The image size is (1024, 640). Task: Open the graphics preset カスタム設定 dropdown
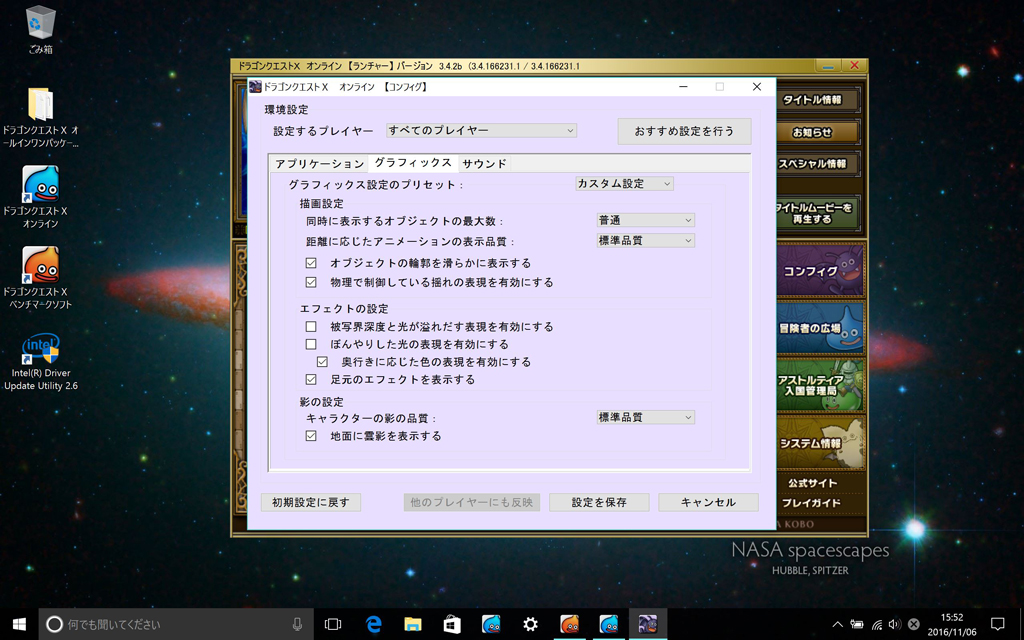click(x=624, y=184)
